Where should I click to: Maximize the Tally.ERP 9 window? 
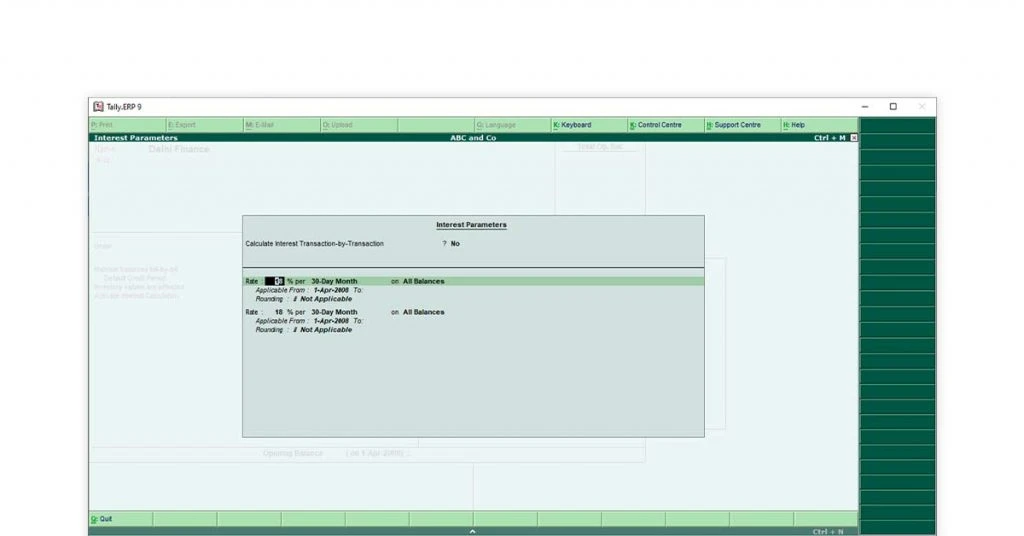coord(893,106)
